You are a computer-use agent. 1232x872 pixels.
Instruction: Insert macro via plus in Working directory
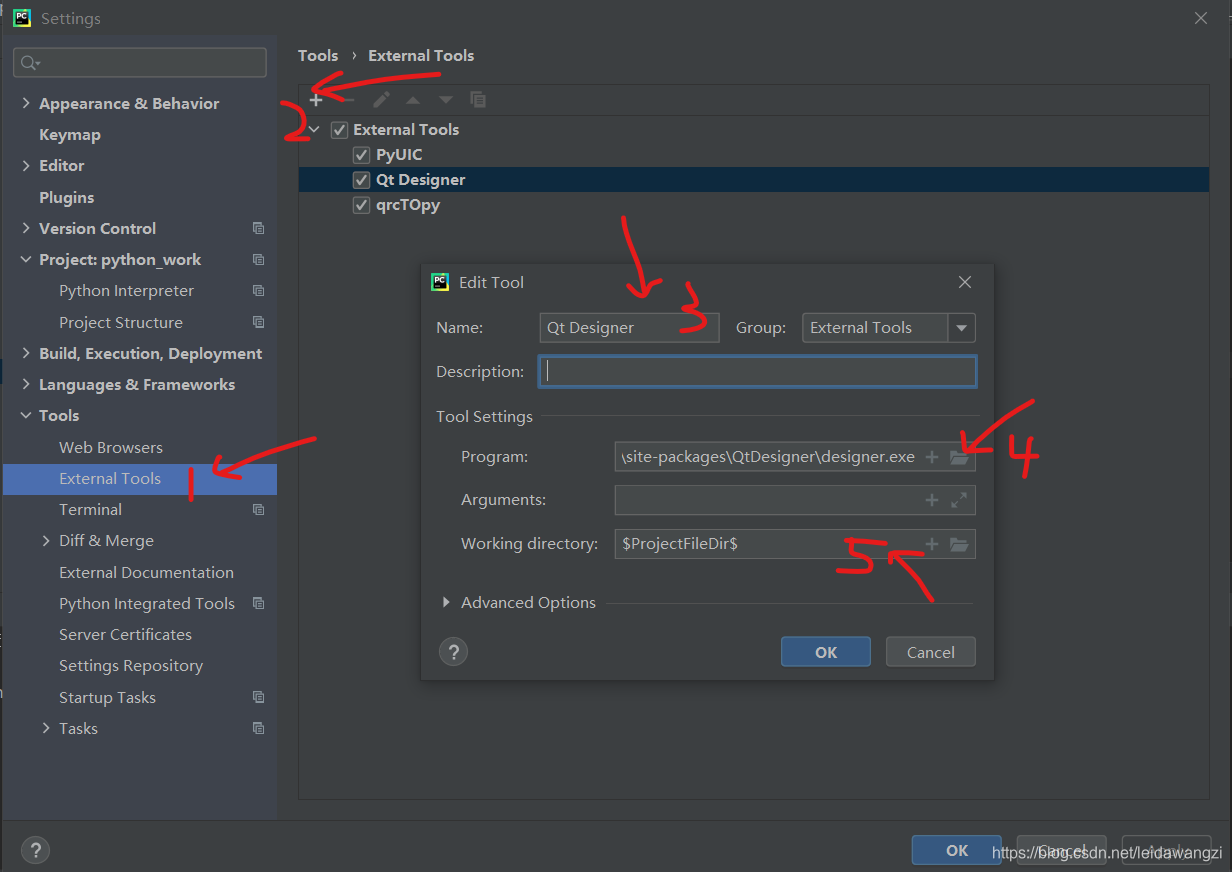click(931, 544)
